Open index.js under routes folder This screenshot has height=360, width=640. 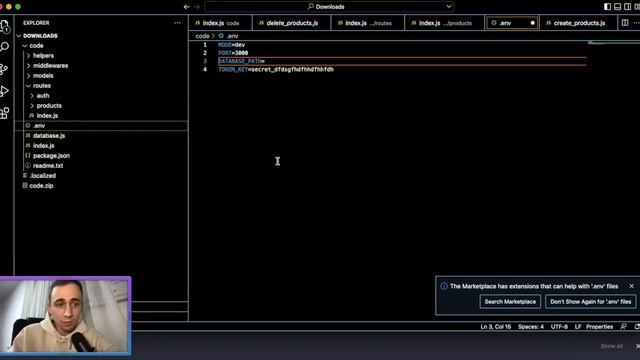point(101,116)
